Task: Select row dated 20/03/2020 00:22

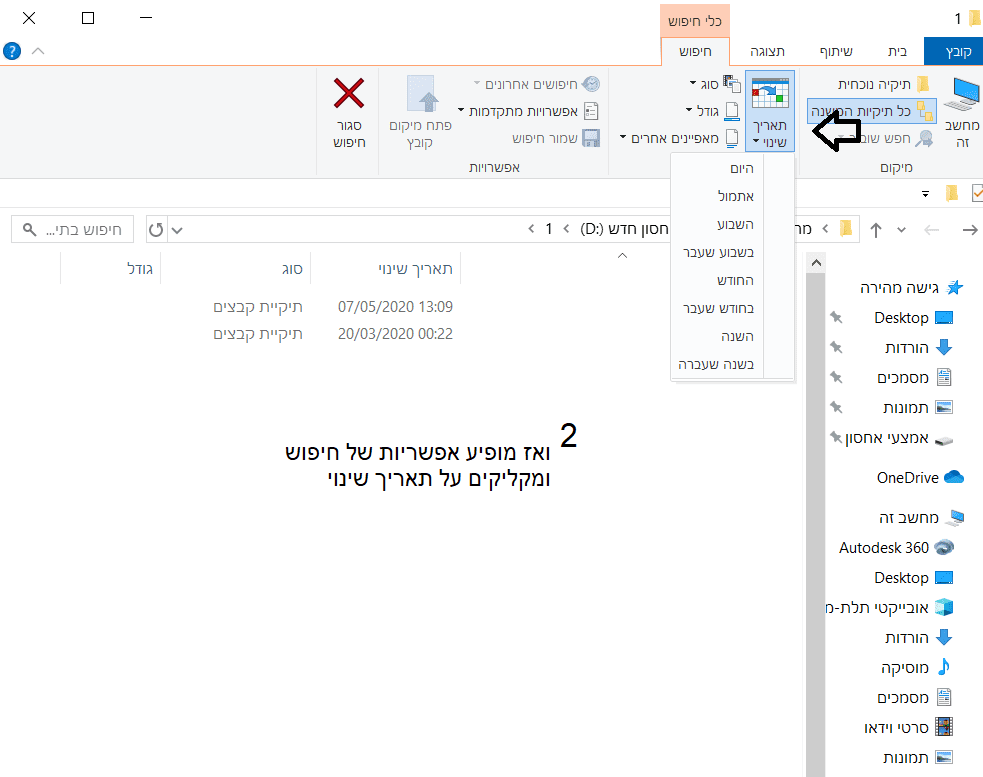Action: pos(395,334)
